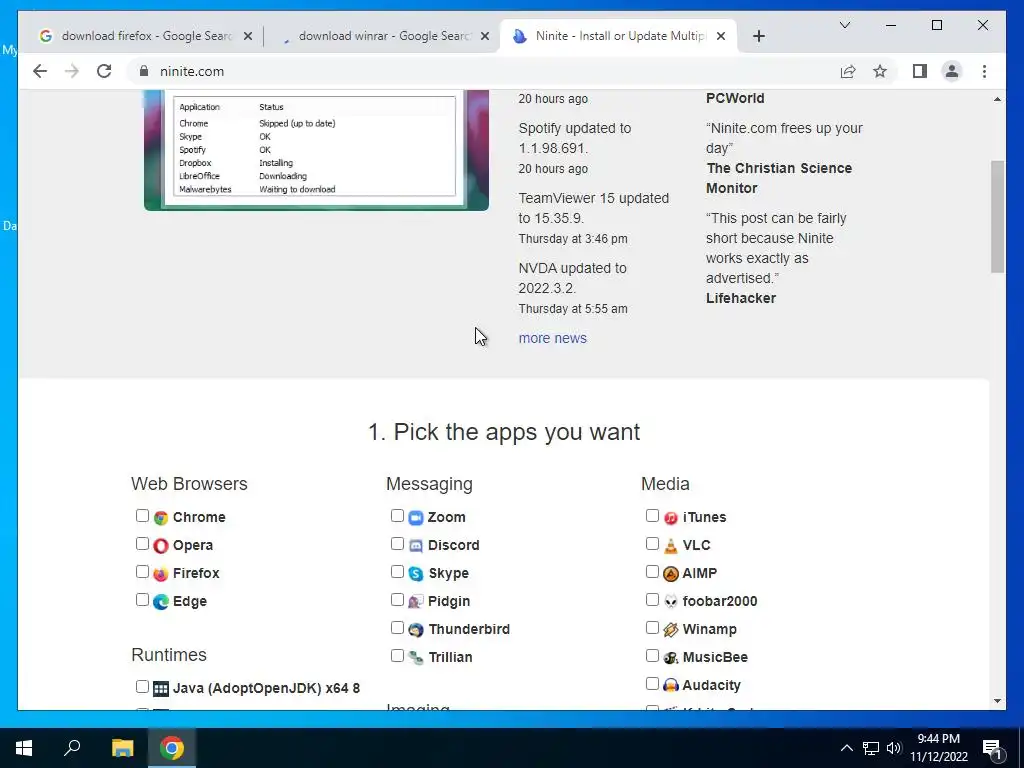Click the Thunderbird app icon
The width and height of the screenshot is (1024, 768).
tap(416, 630)
